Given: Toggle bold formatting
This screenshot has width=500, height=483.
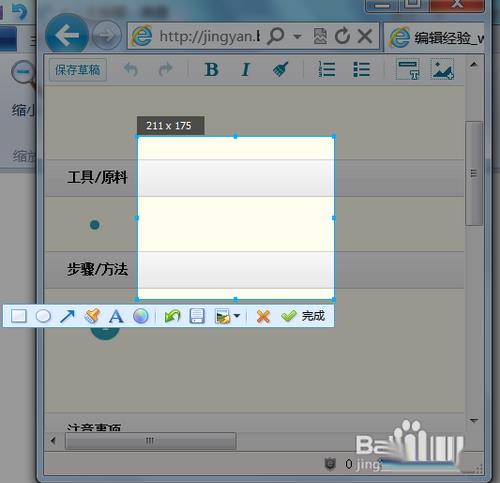Looking at the screenshot, I should (x=211, y=70).
